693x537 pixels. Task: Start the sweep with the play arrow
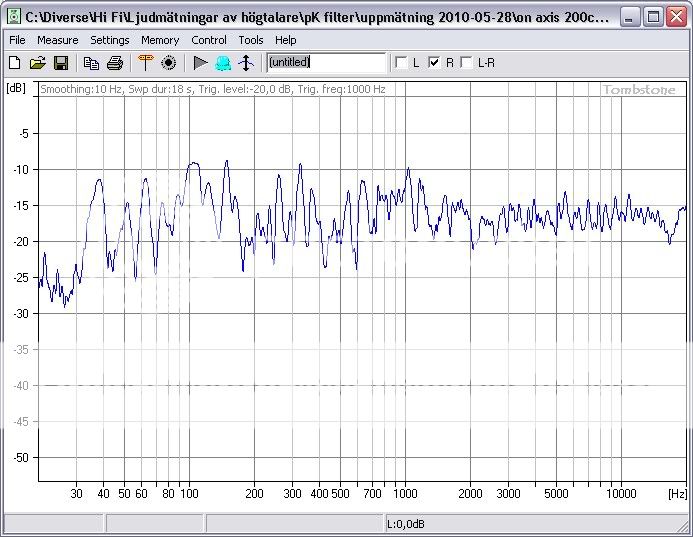(x=200, y=63)
